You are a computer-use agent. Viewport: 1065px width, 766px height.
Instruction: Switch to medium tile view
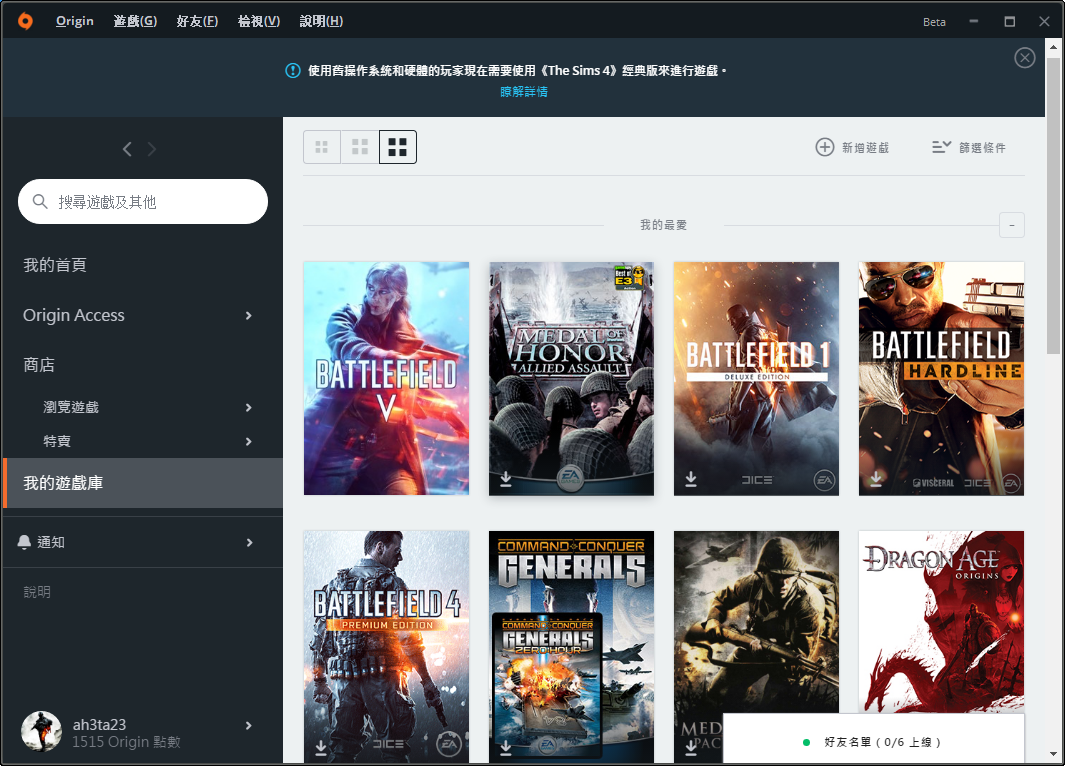(x=359, y=147)
